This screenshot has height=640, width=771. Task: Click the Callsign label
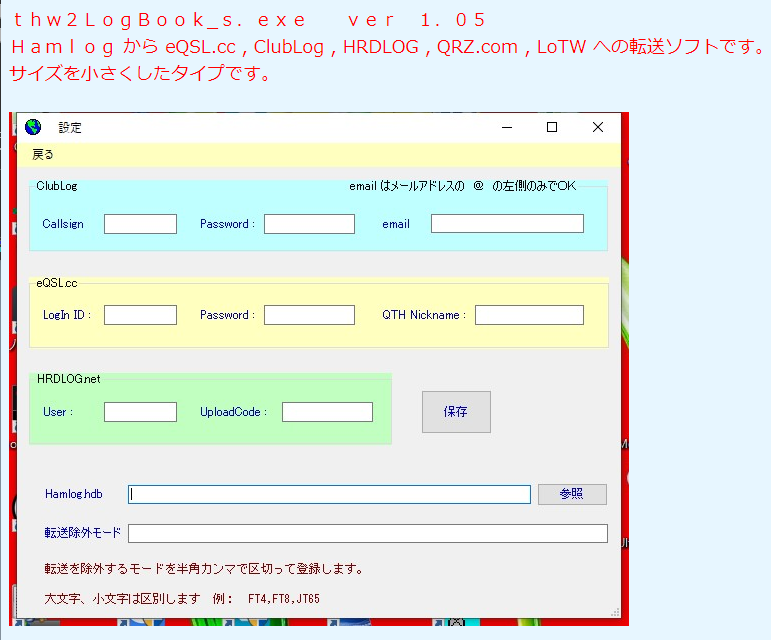click(63, 224)
